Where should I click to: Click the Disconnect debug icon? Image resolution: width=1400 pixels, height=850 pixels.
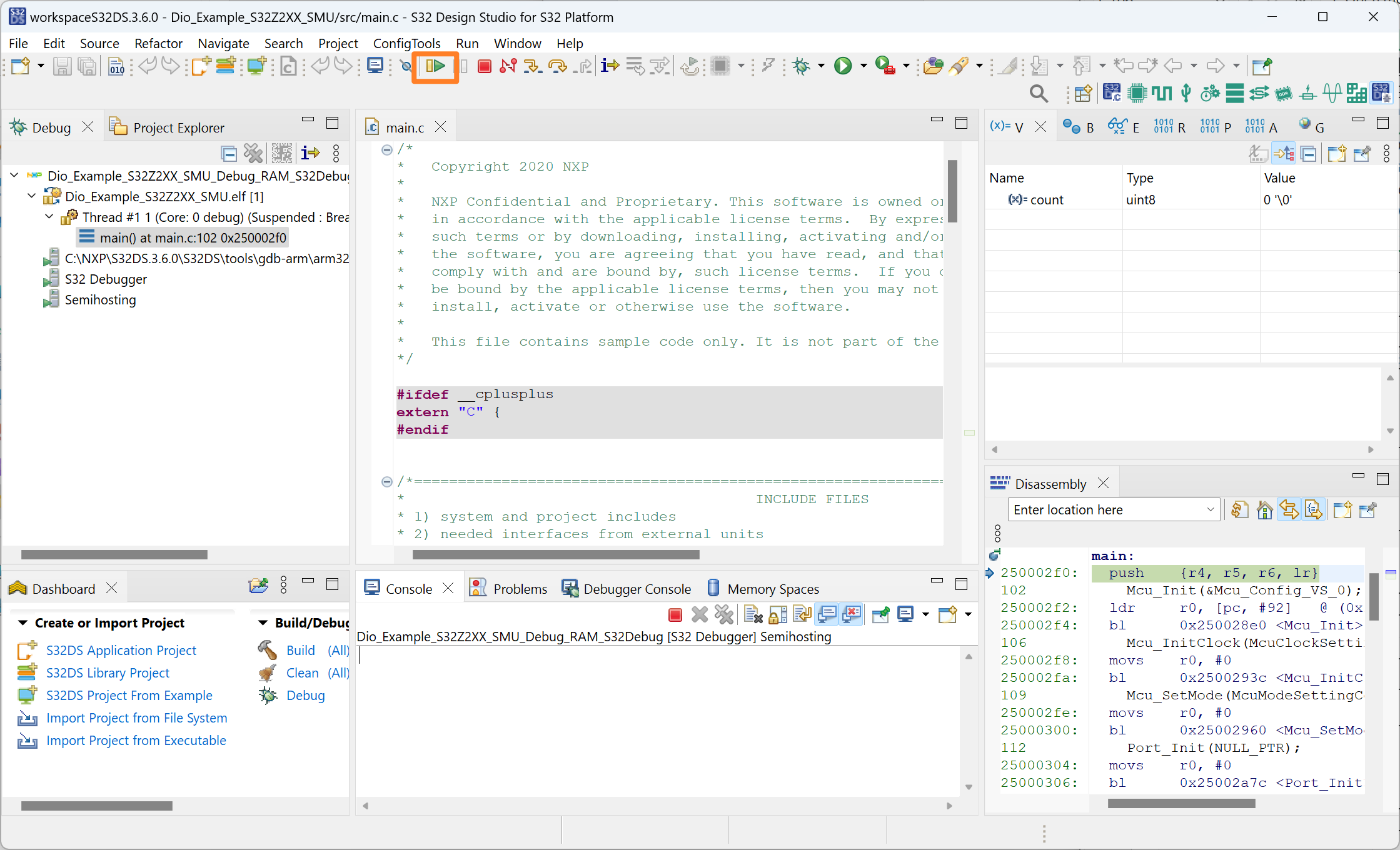[508, 66]
